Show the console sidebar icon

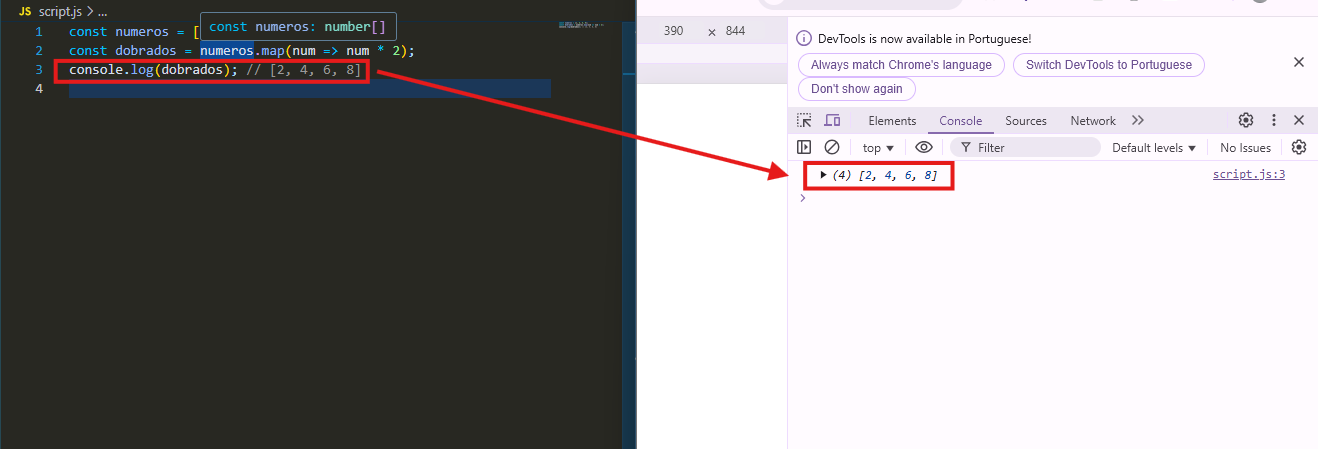(x=804, y=147)
